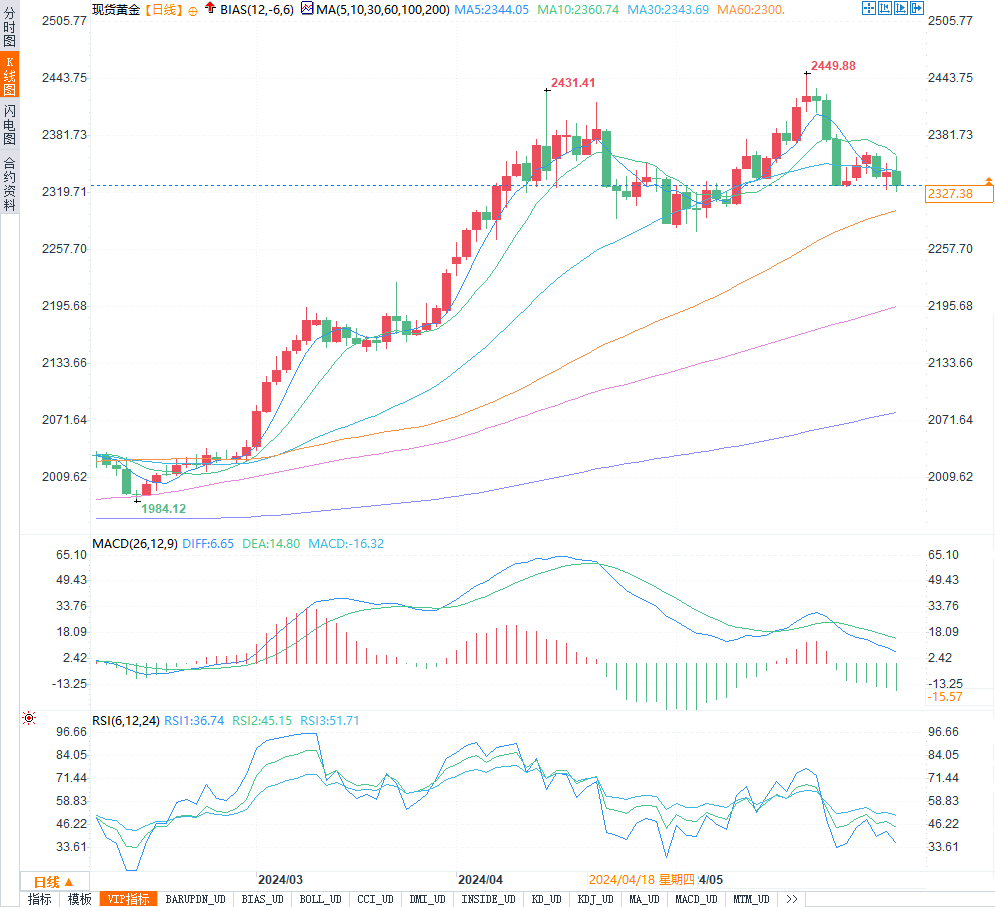
Task: Click the orange arrow above the 2327.38 label
Action: pyautogui.click(x=988, y=181)
